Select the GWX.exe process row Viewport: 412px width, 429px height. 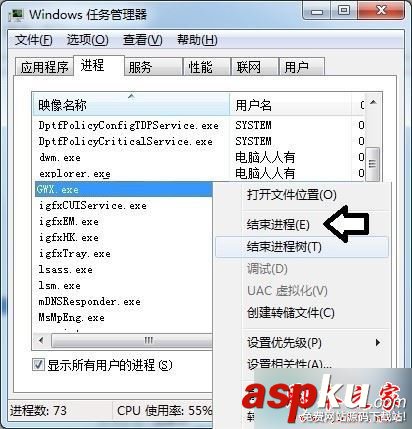click(123, 189)
